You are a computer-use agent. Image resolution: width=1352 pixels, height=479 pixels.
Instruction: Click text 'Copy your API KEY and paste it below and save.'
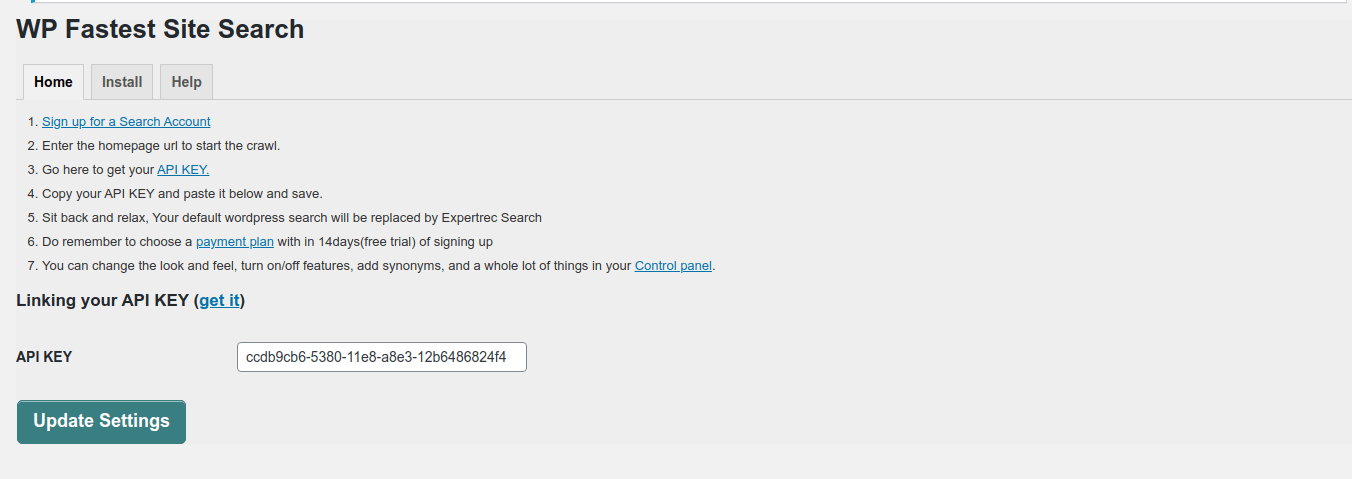(182, 194)
